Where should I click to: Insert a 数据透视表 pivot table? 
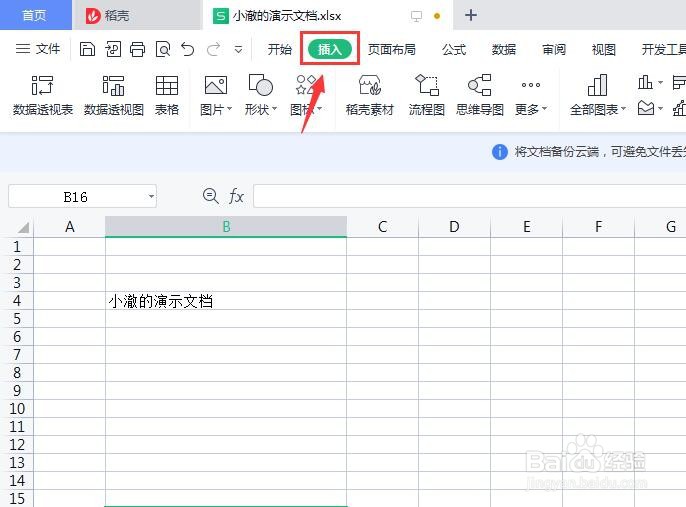click(42, 95)
